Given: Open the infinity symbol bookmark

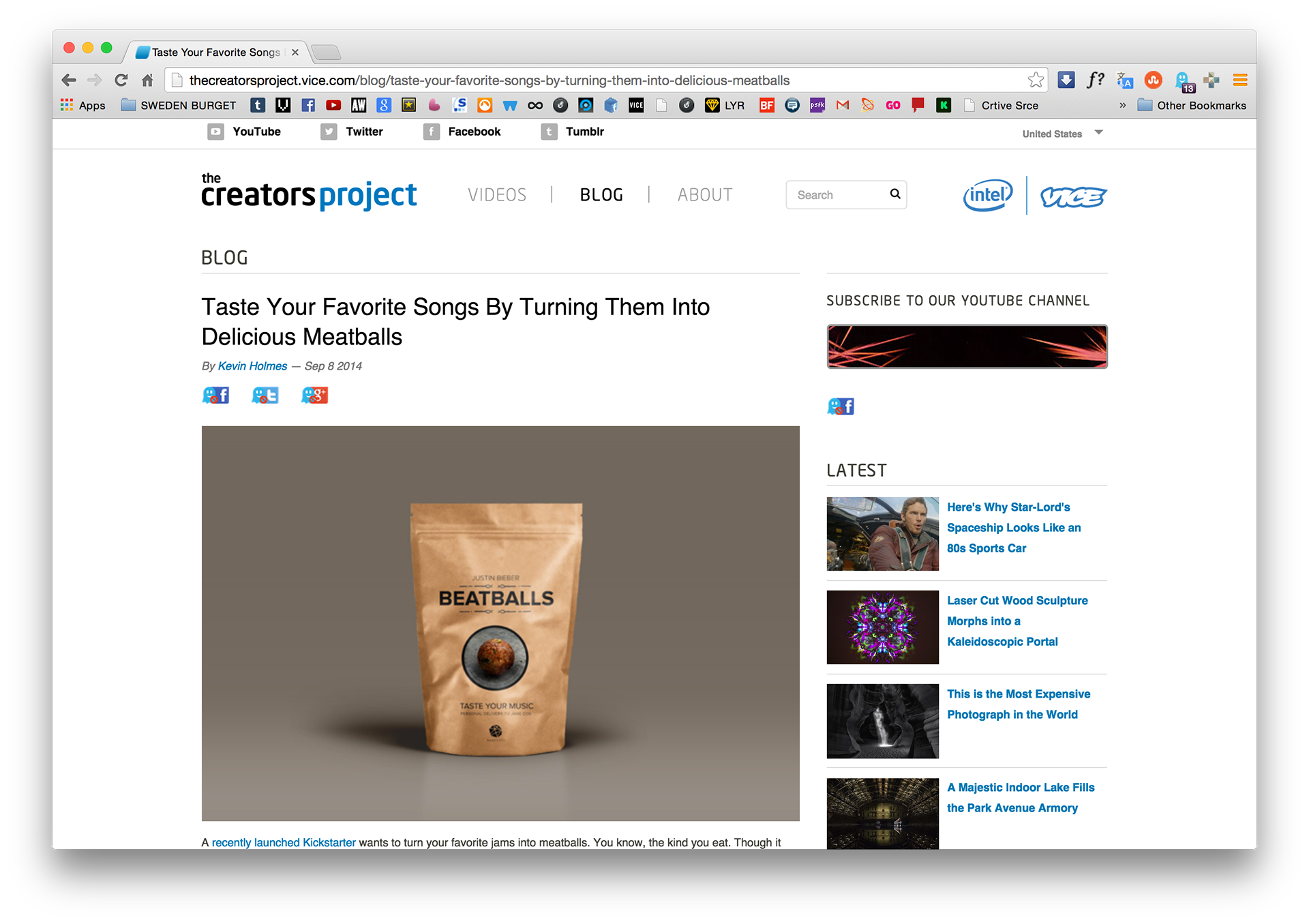Looking at the screenshot, I should 535,105.
